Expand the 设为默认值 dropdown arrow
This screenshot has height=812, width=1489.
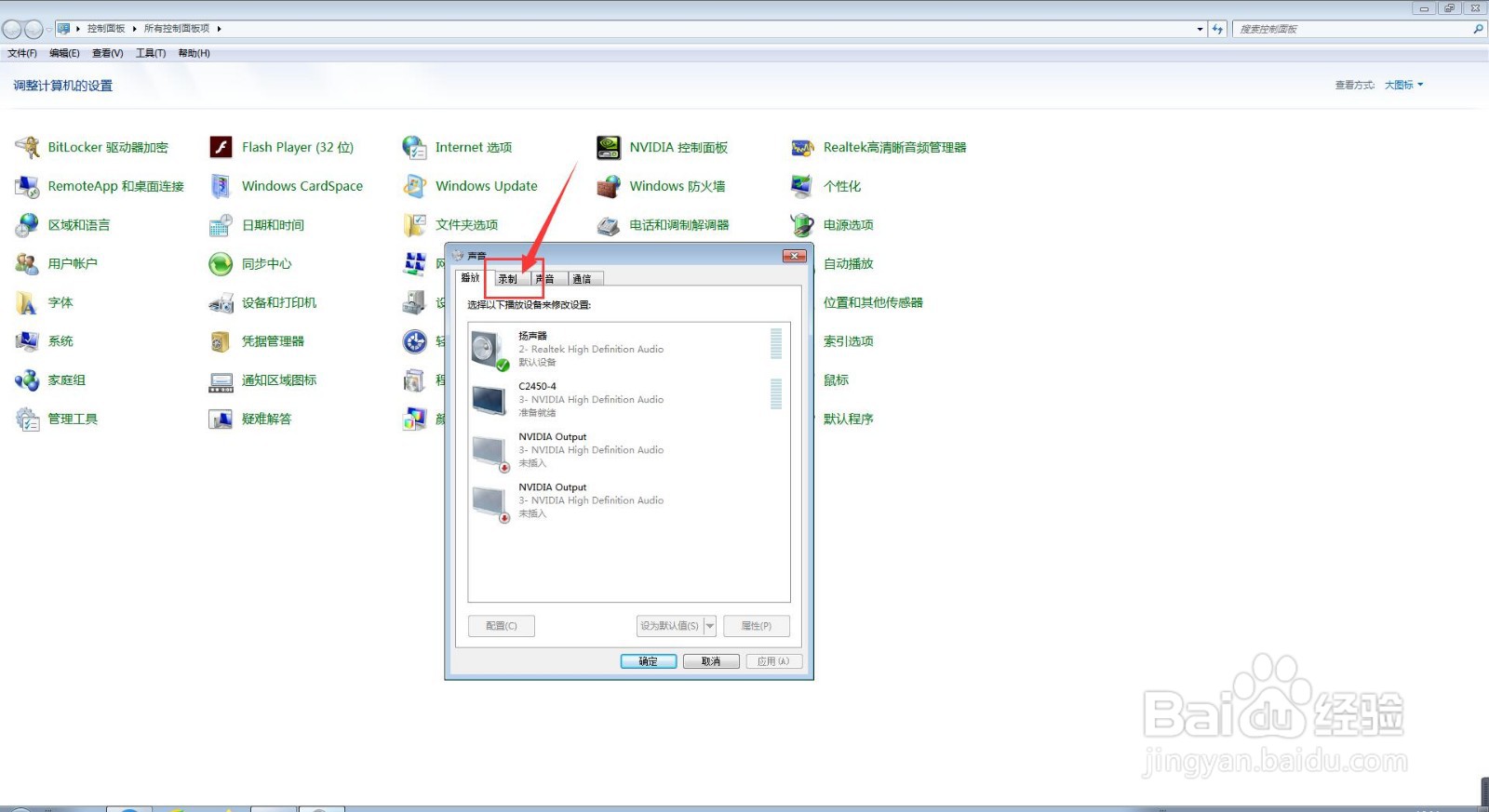pos(710,626)
